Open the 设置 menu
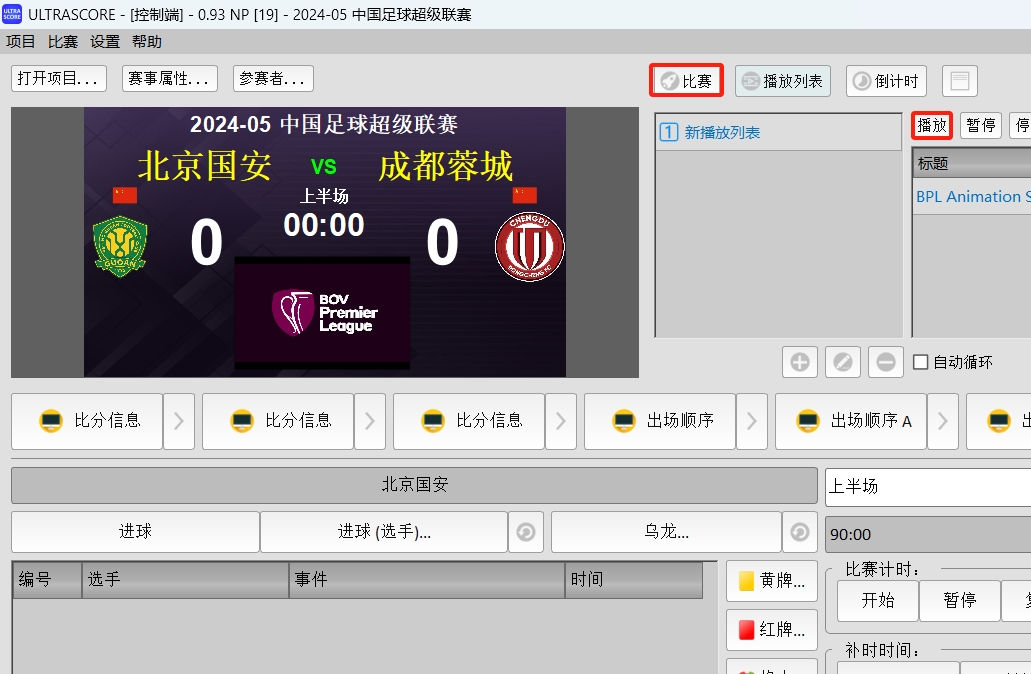 point(105,41)
